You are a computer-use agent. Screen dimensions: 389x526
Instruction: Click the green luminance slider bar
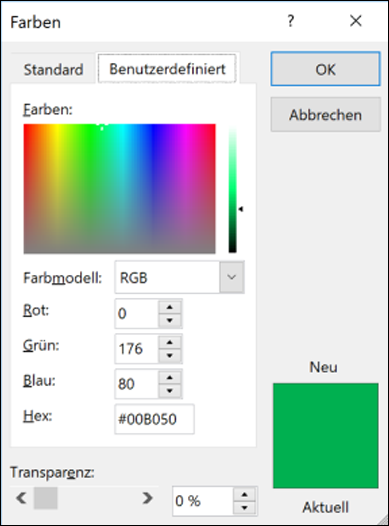pyautogui.click(x=232, y=190)
